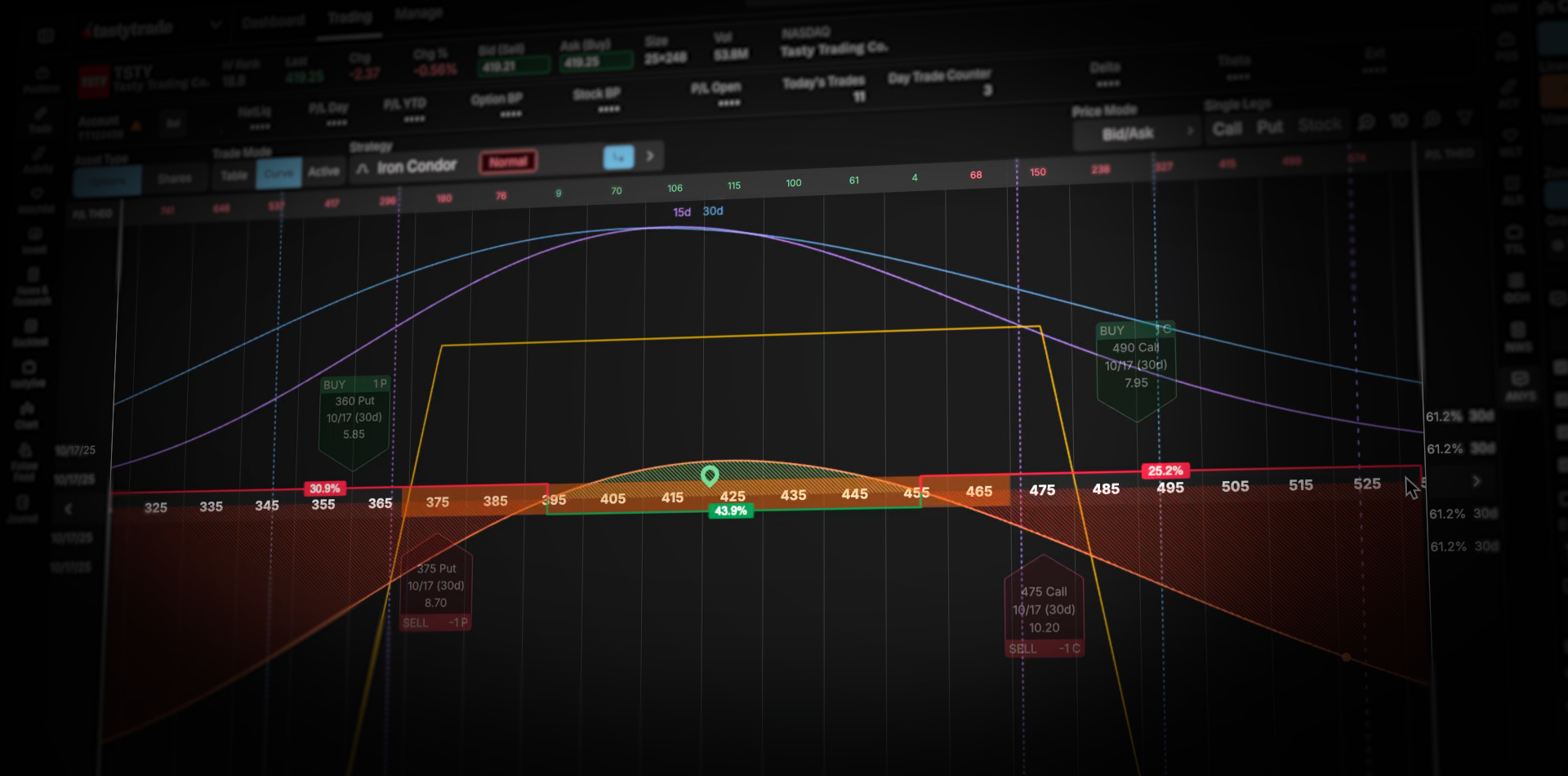
Task: Click the Vol 53.8M value
Action: (x=730, y=54)
